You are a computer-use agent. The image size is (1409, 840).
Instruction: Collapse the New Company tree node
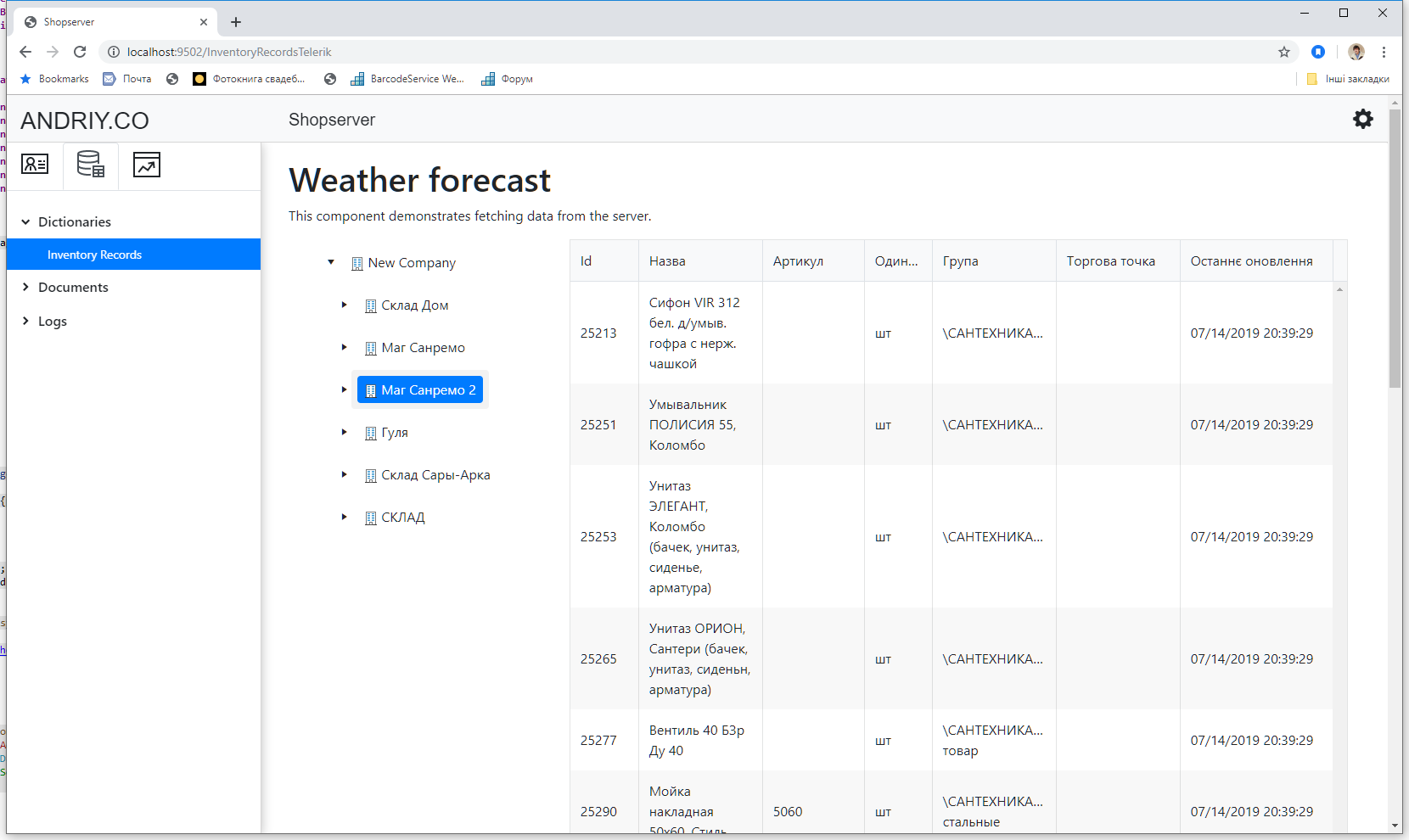pos(331,262)
